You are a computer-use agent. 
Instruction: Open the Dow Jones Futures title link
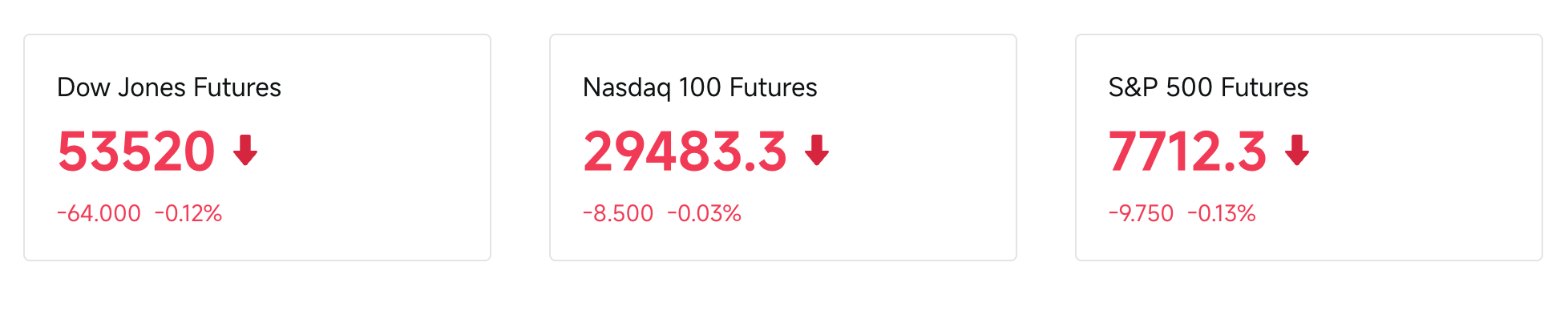[x=169, y=87]
